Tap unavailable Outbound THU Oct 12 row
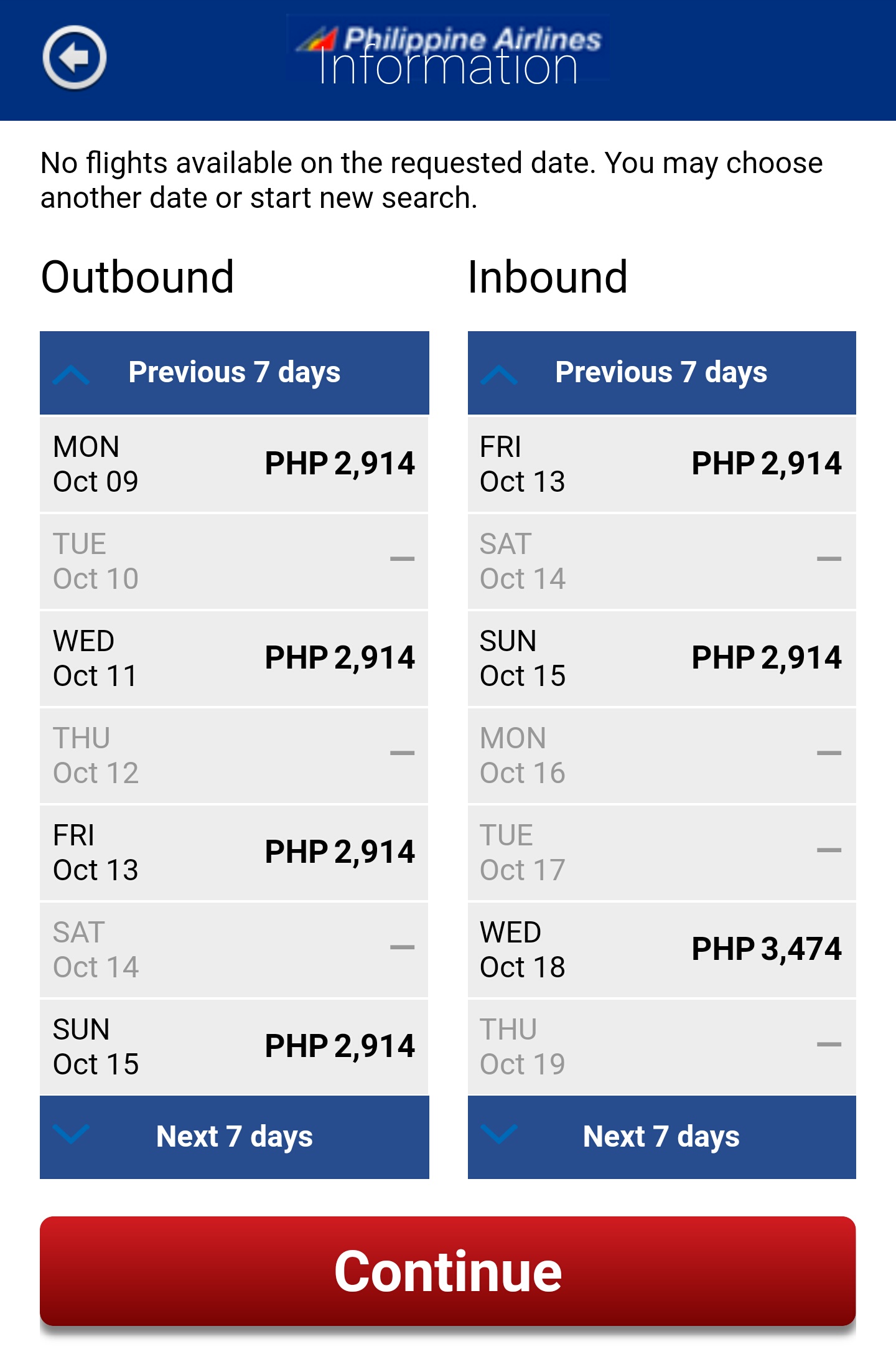Screen dimensions: 896x1372 coord(234,755)
